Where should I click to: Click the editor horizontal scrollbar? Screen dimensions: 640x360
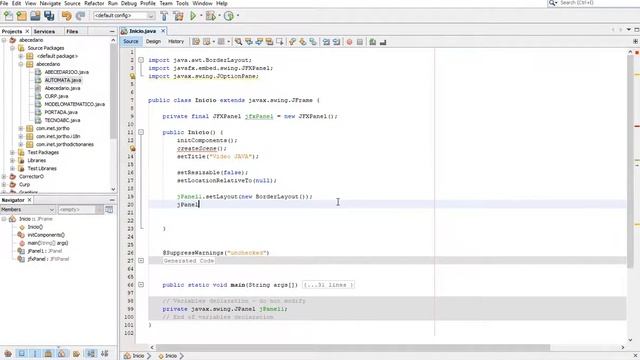pos(353,347)
